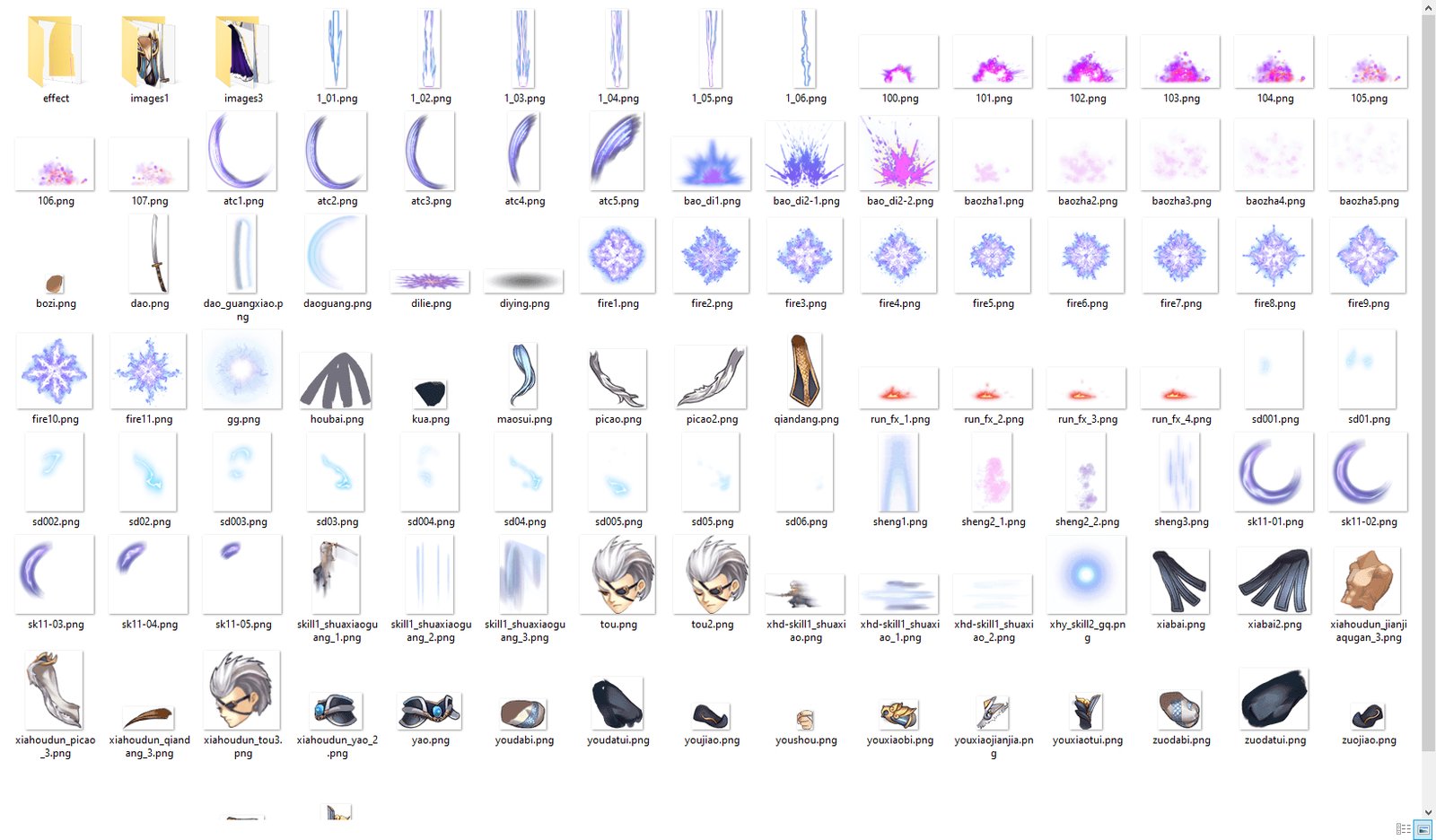
Task: Select the xhy_skill2_gq.png glow thumbnail
Action: coord(1087,574)
